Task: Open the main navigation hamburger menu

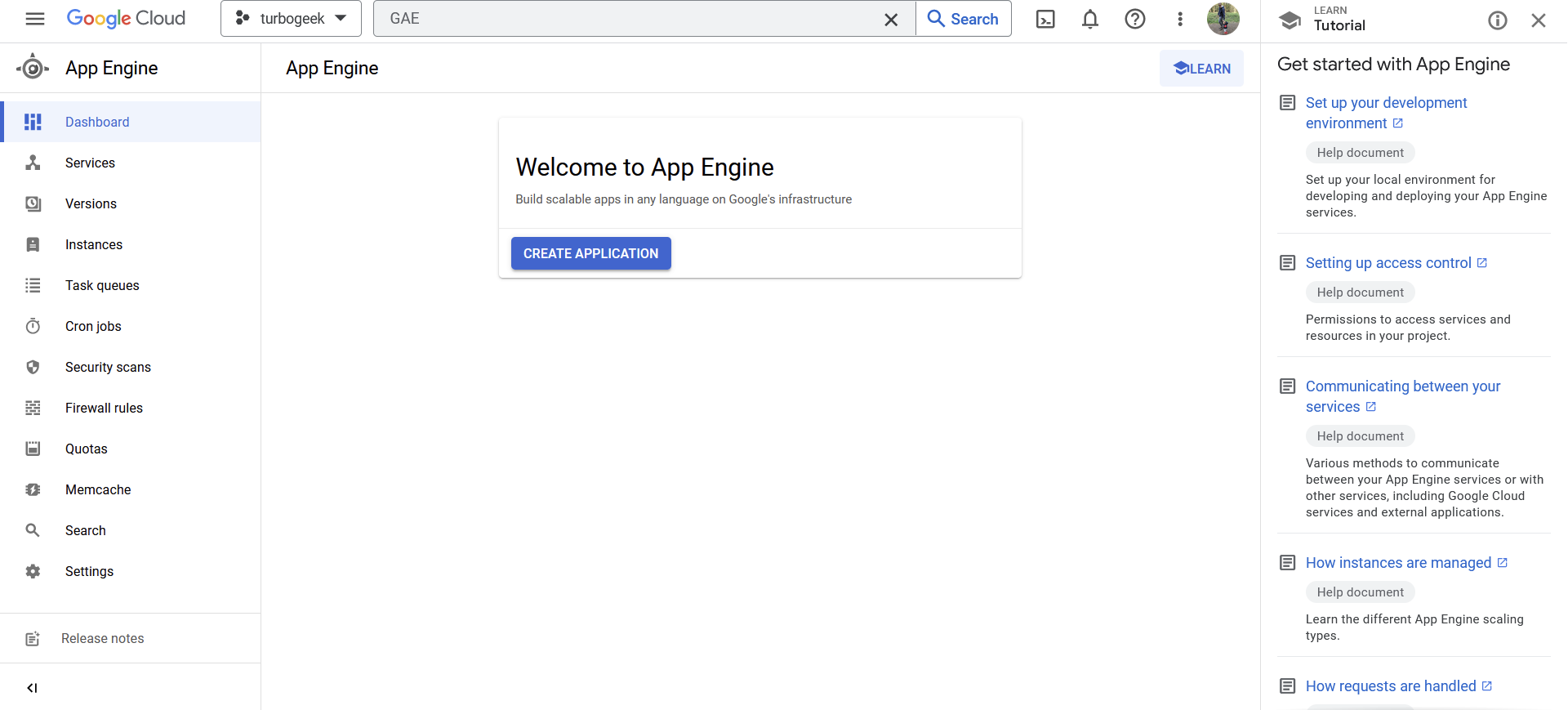Action: (x=34, y=19)
